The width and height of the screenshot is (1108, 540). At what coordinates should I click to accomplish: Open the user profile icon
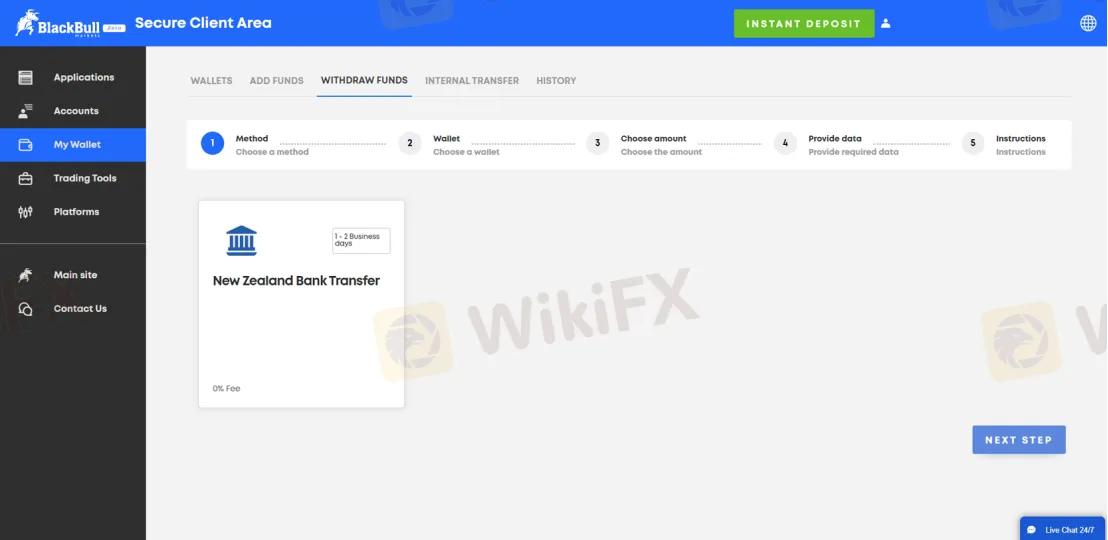point(886,24)
